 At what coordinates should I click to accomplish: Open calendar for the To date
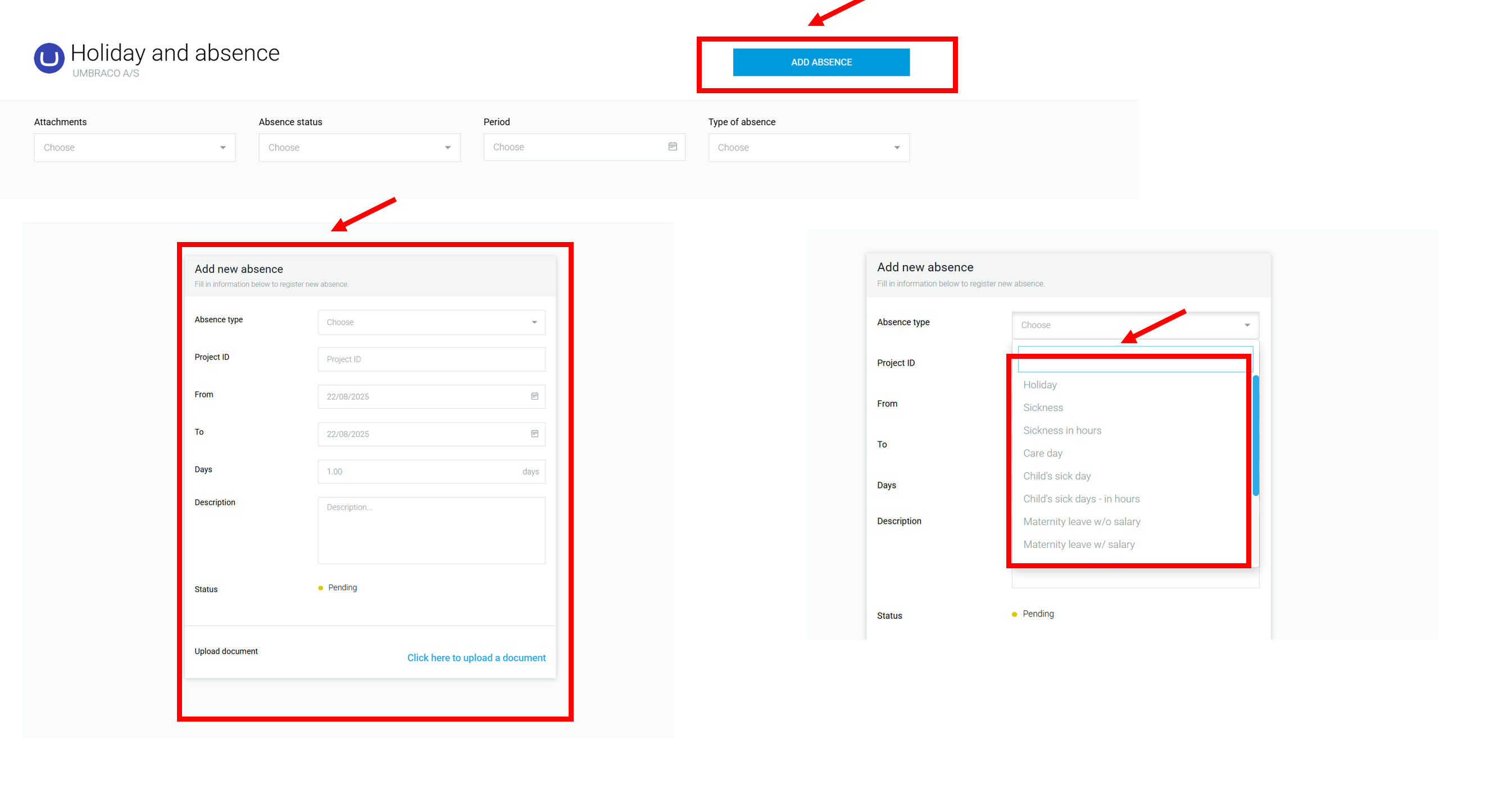pos(534,434)
